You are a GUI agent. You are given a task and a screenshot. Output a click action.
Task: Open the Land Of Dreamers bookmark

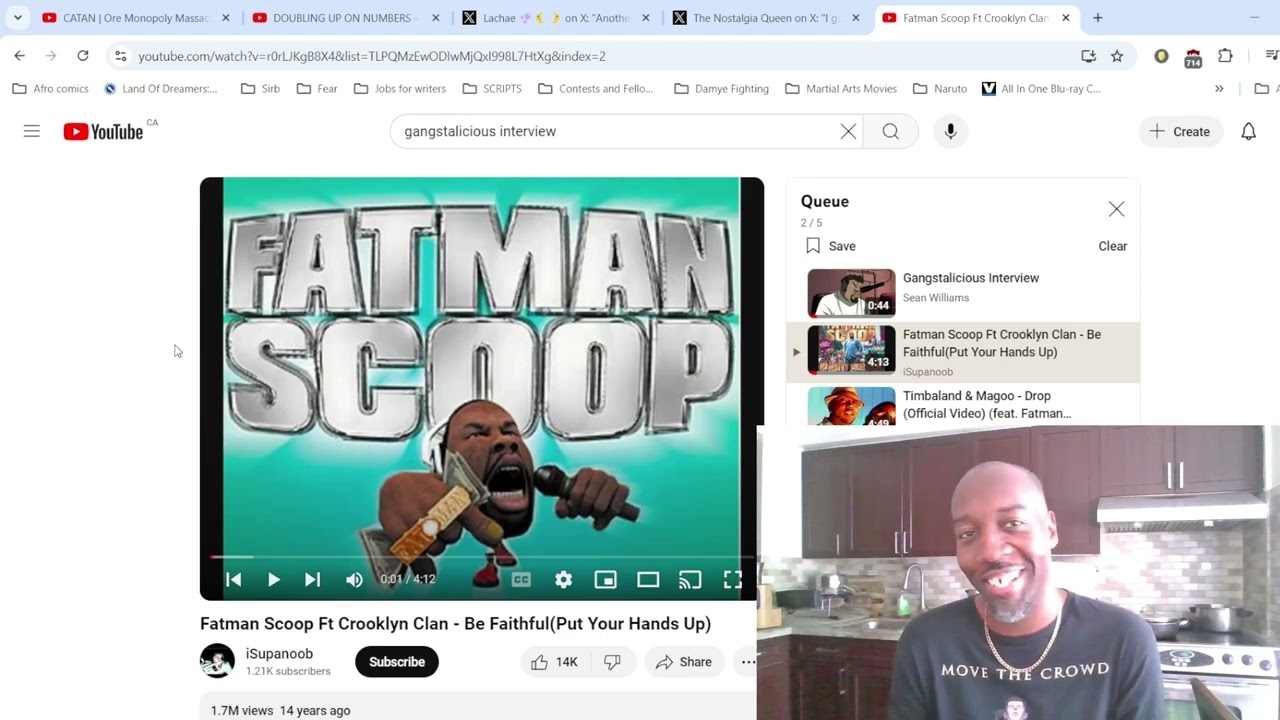161,89
